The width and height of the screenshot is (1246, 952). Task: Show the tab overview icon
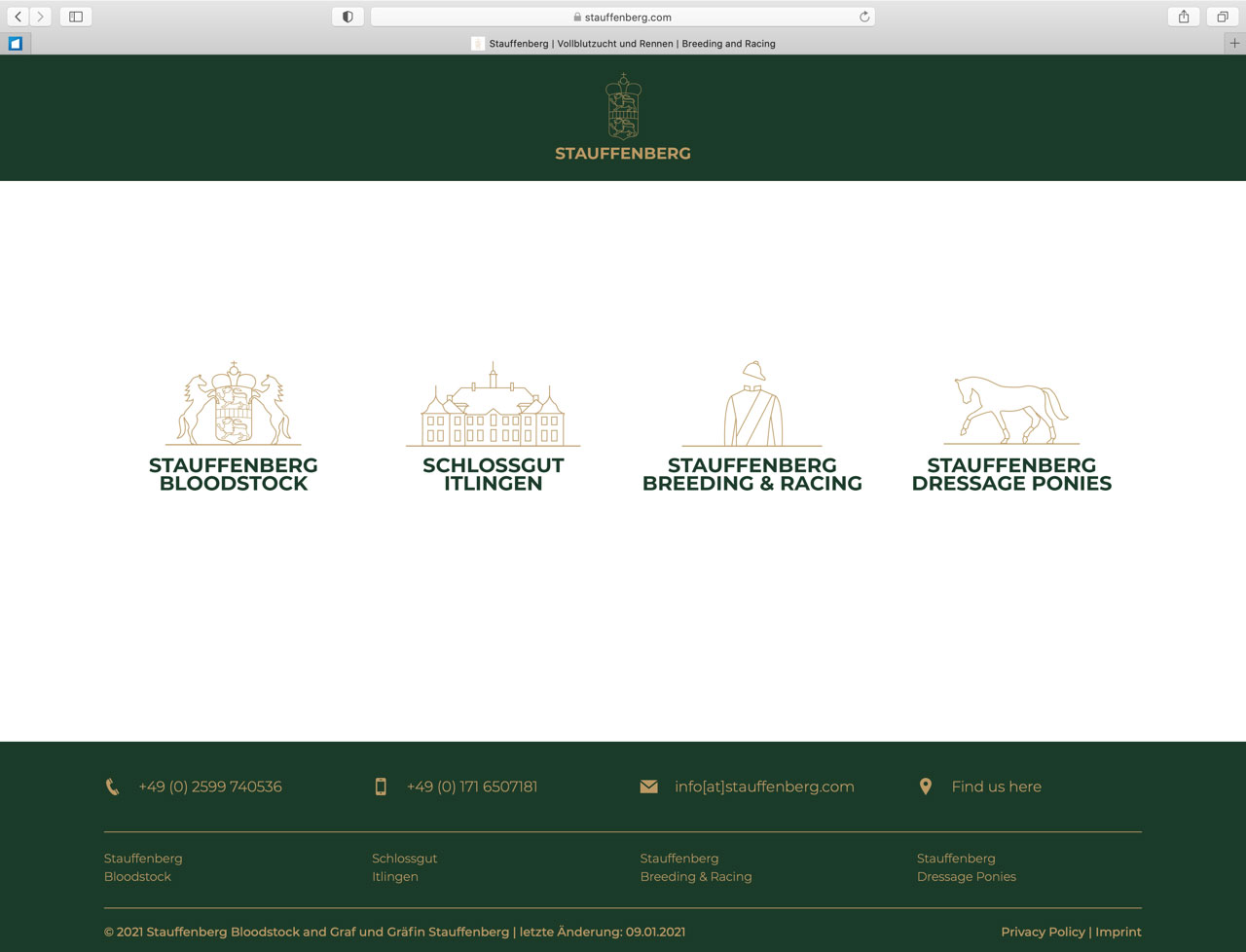(x=1223, y=17)
